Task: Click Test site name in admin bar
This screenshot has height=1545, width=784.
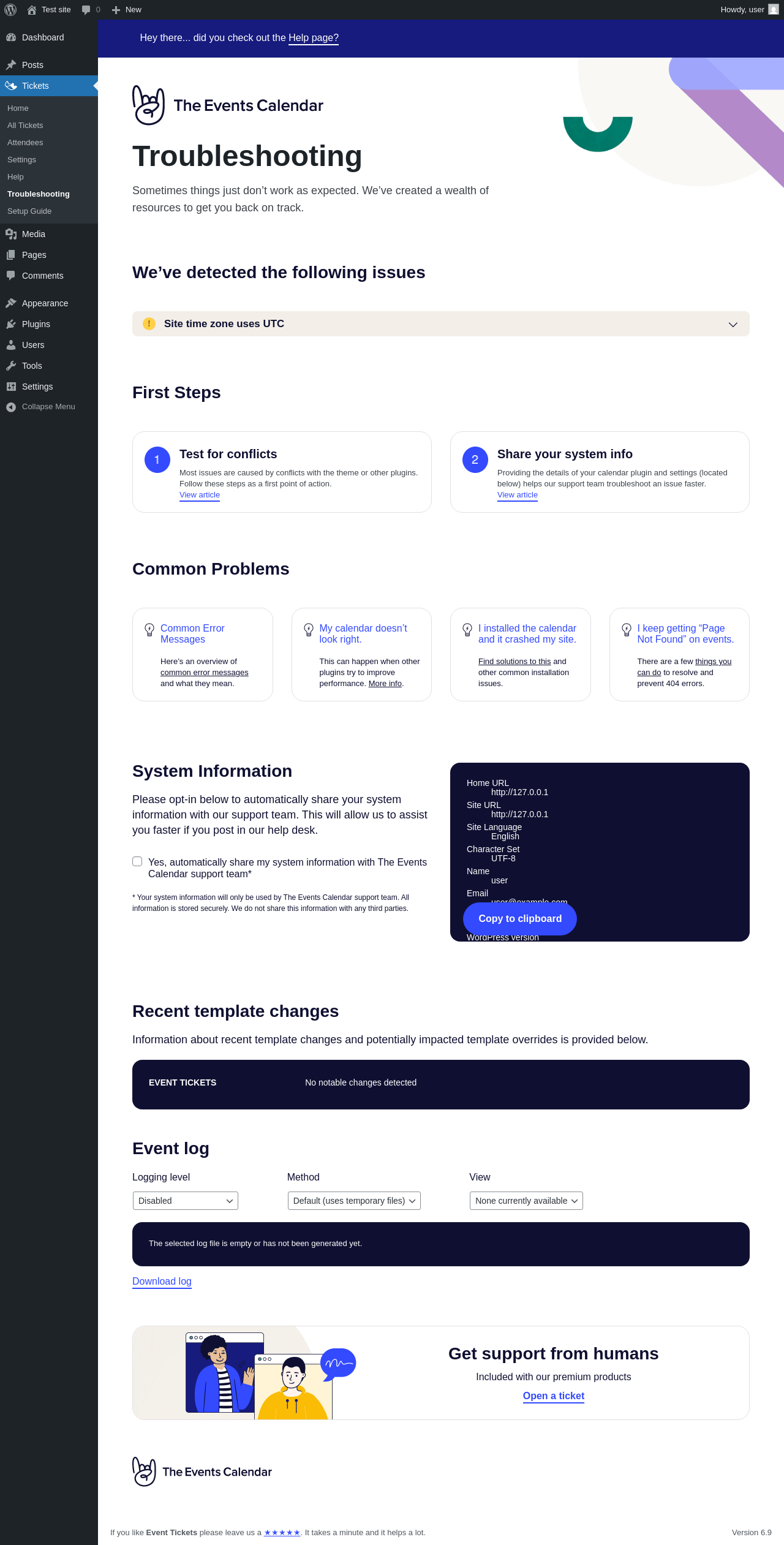Action: (x=56, y=10)
